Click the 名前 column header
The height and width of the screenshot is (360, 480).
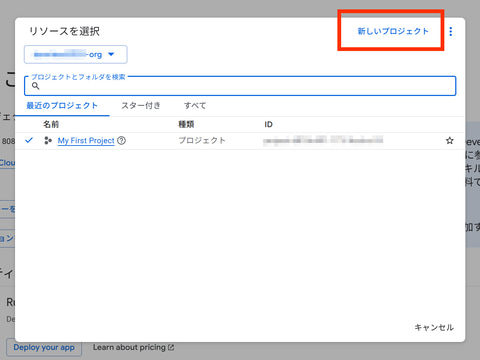click(51, 124)
